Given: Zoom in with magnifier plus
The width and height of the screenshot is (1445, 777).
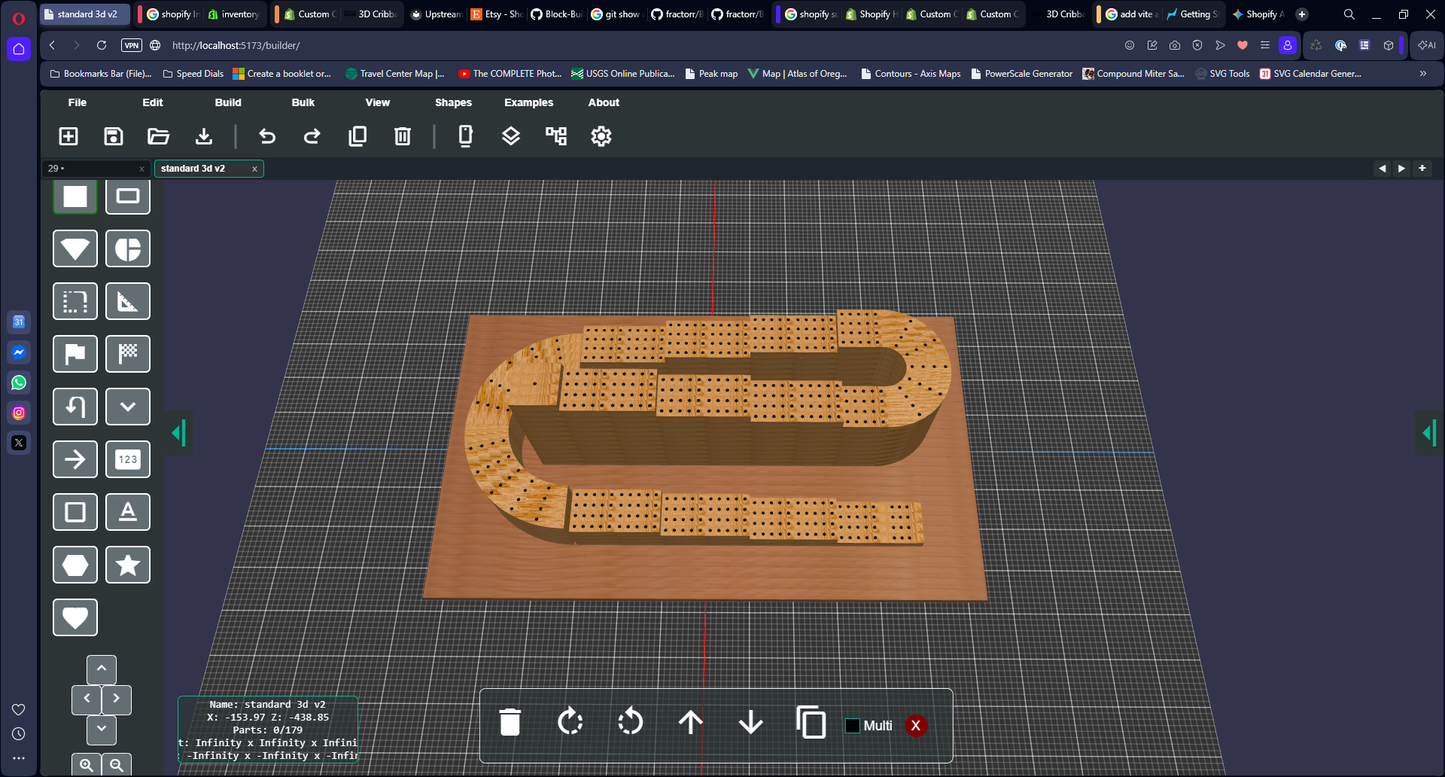Looking at the screenshot, I should click(x=86, y=765).
